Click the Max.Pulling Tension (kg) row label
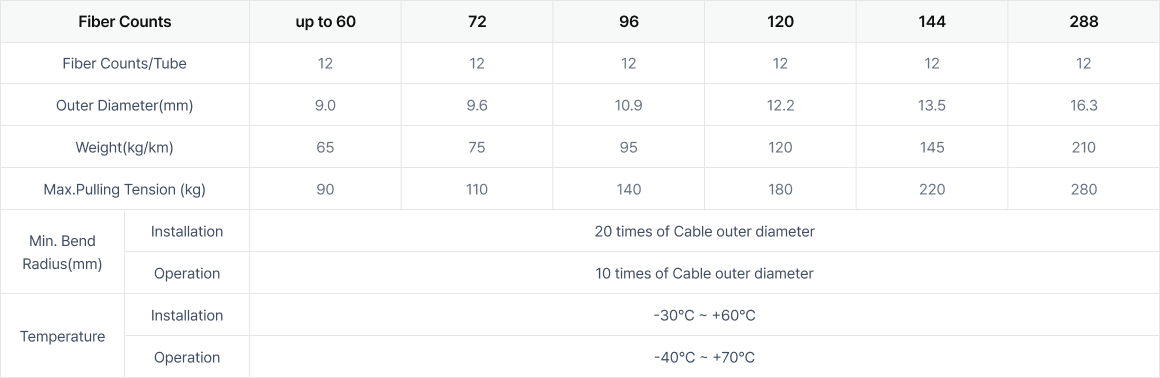The image size is (1160, 378). coord(124,190)
